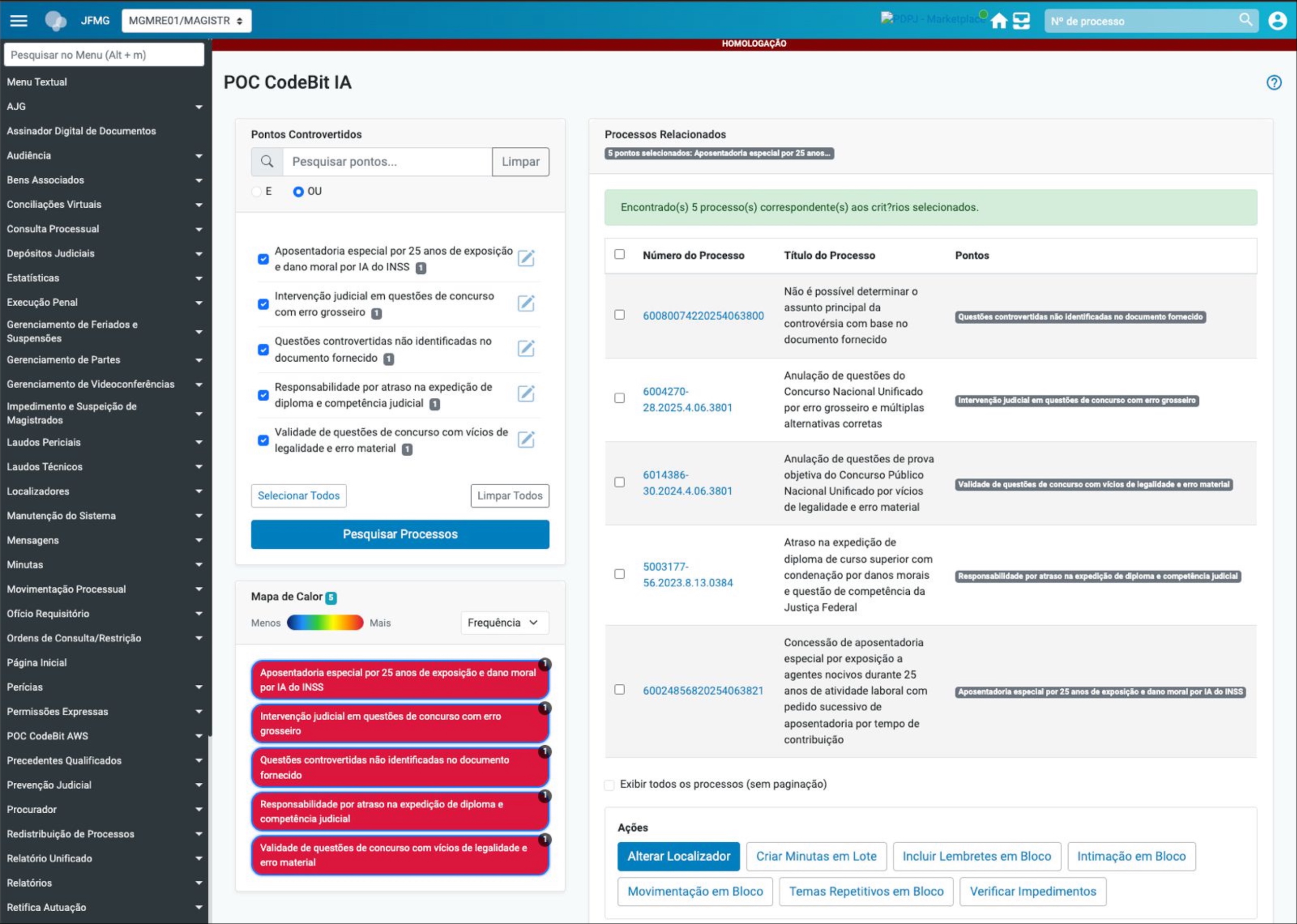The height and width of the screenshot is (924, 1297).
Task: Uncheck 'Questões controvertidas não identificadas no documento fornecido'
Action: (263, 349)
